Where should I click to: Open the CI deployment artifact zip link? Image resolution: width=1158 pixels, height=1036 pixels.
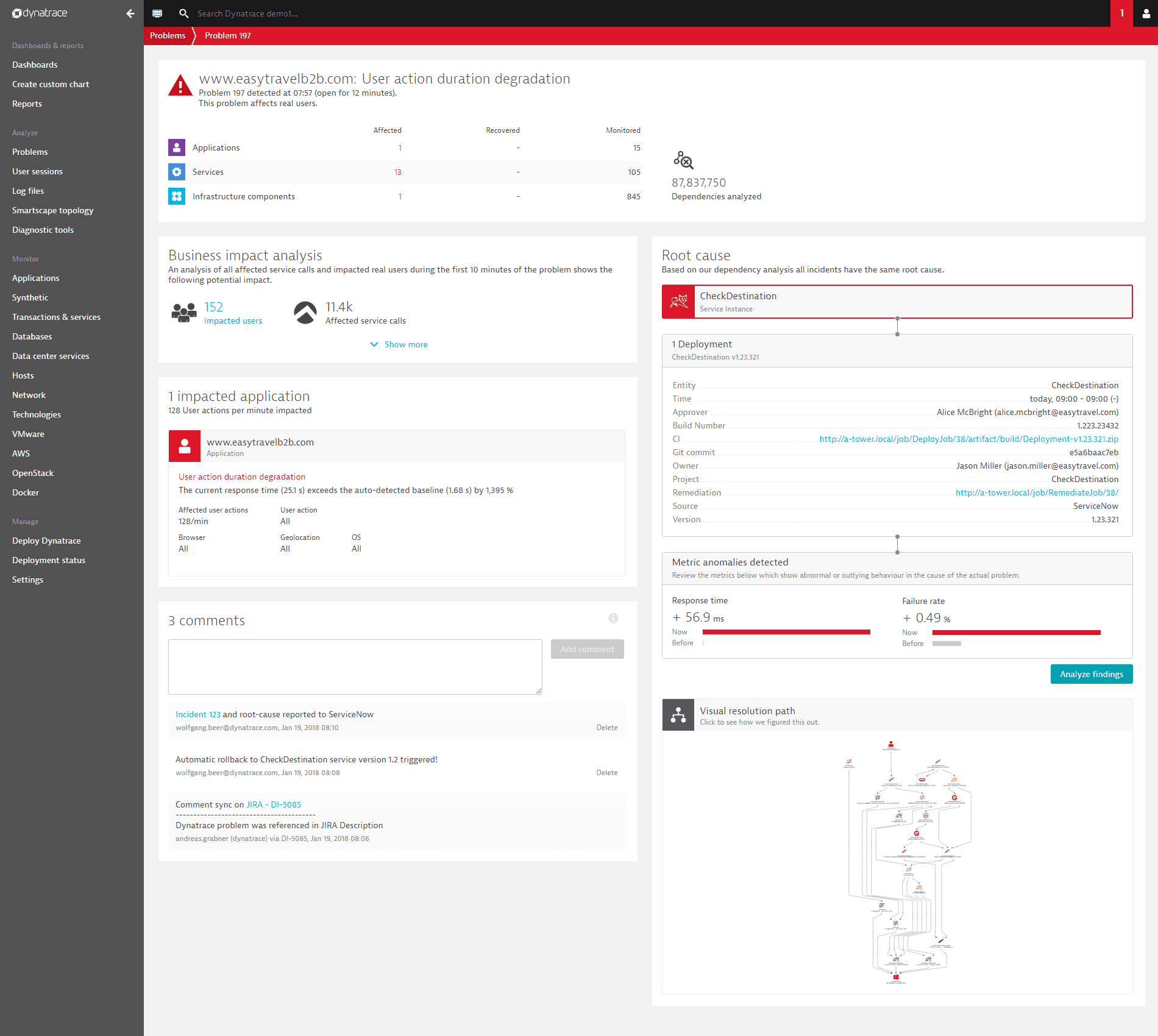[x=969, y=439]
